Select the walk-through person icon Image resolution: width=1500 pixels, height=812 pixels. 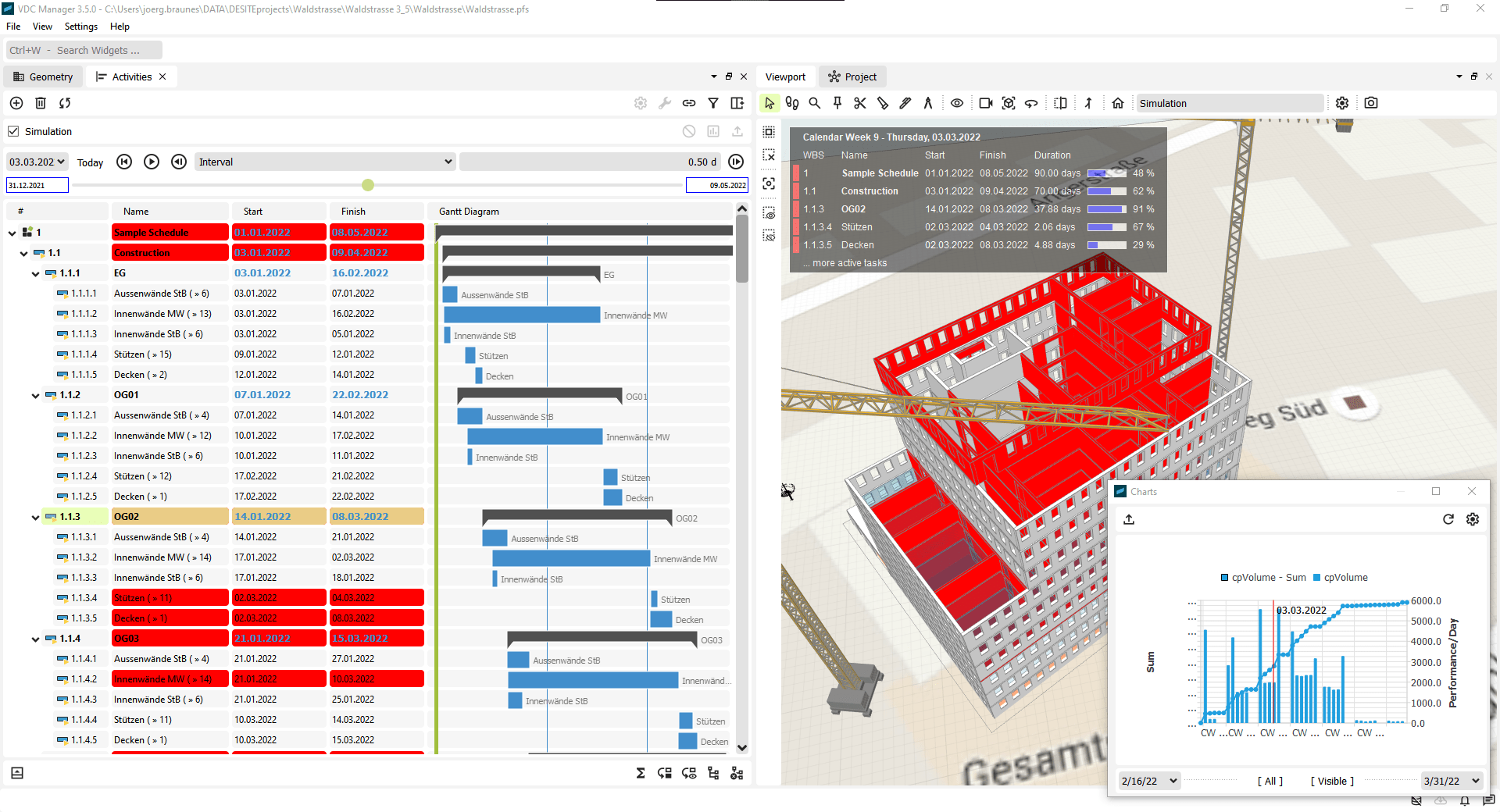point(1088,102)
